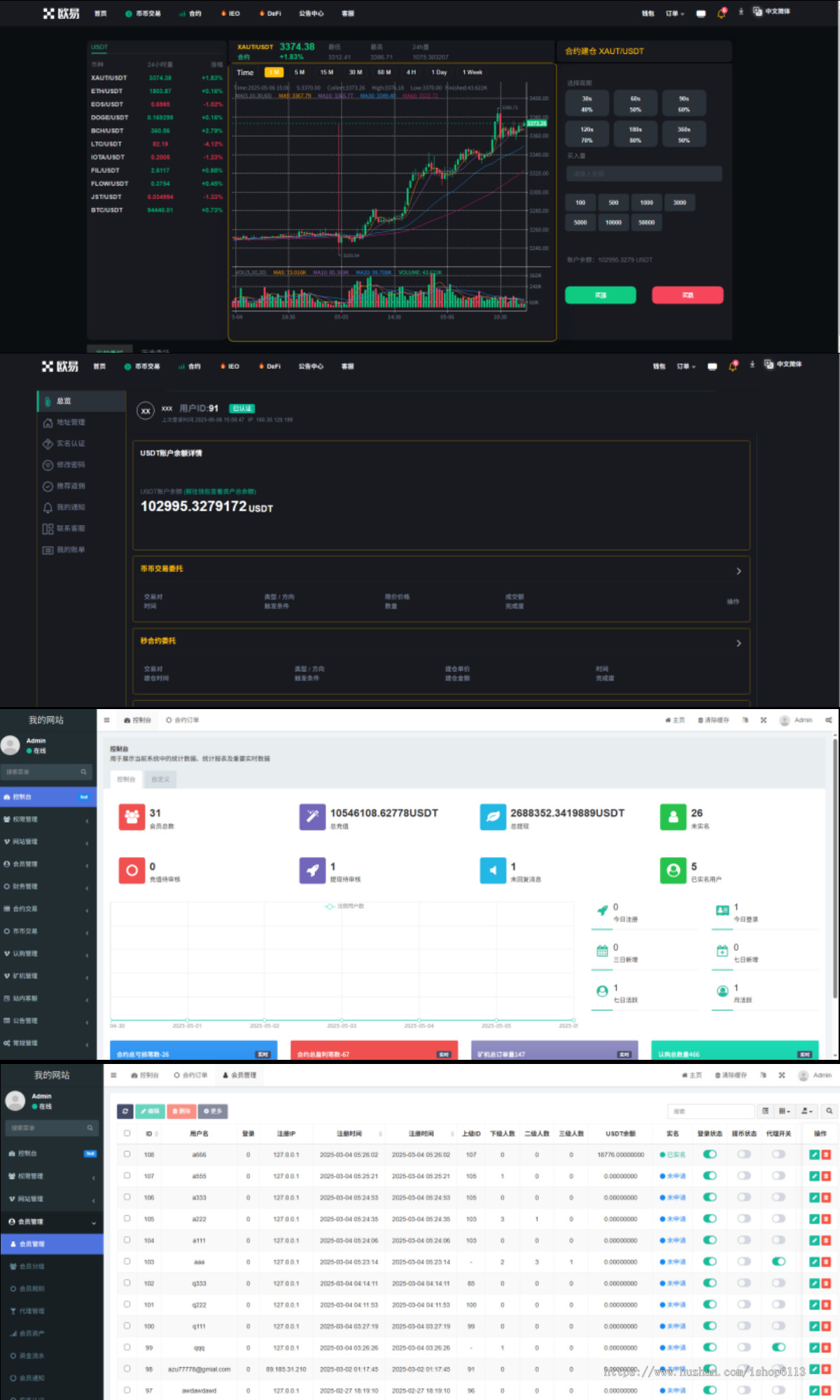This screenshot has height=1400, width=840.
Task: Expand 常规管理 in the dashboard sidebar
Action: click(x=48, y=1043)
